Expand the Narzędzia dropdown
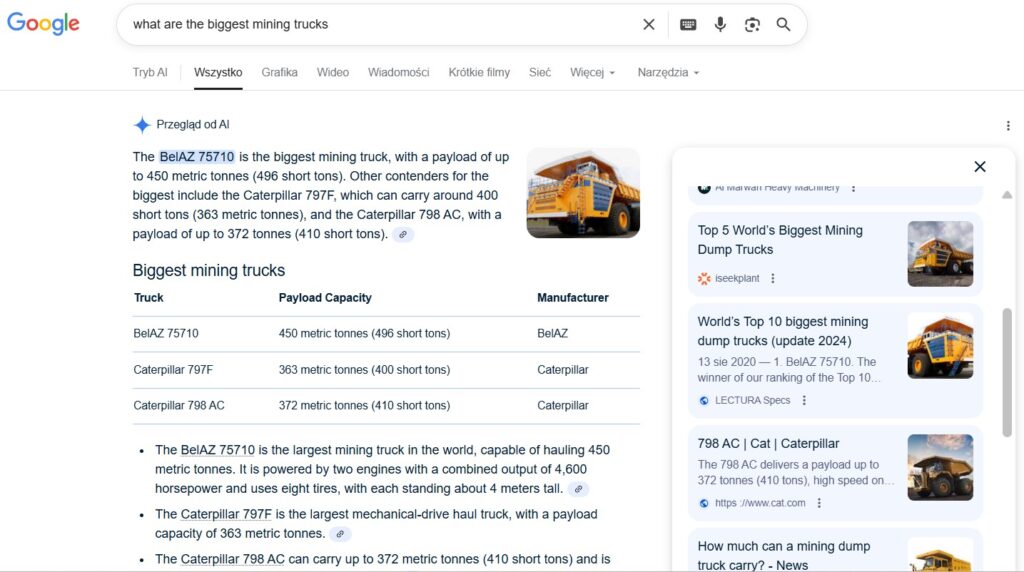This screenshot has height=572, width=1024. (668, 72)
